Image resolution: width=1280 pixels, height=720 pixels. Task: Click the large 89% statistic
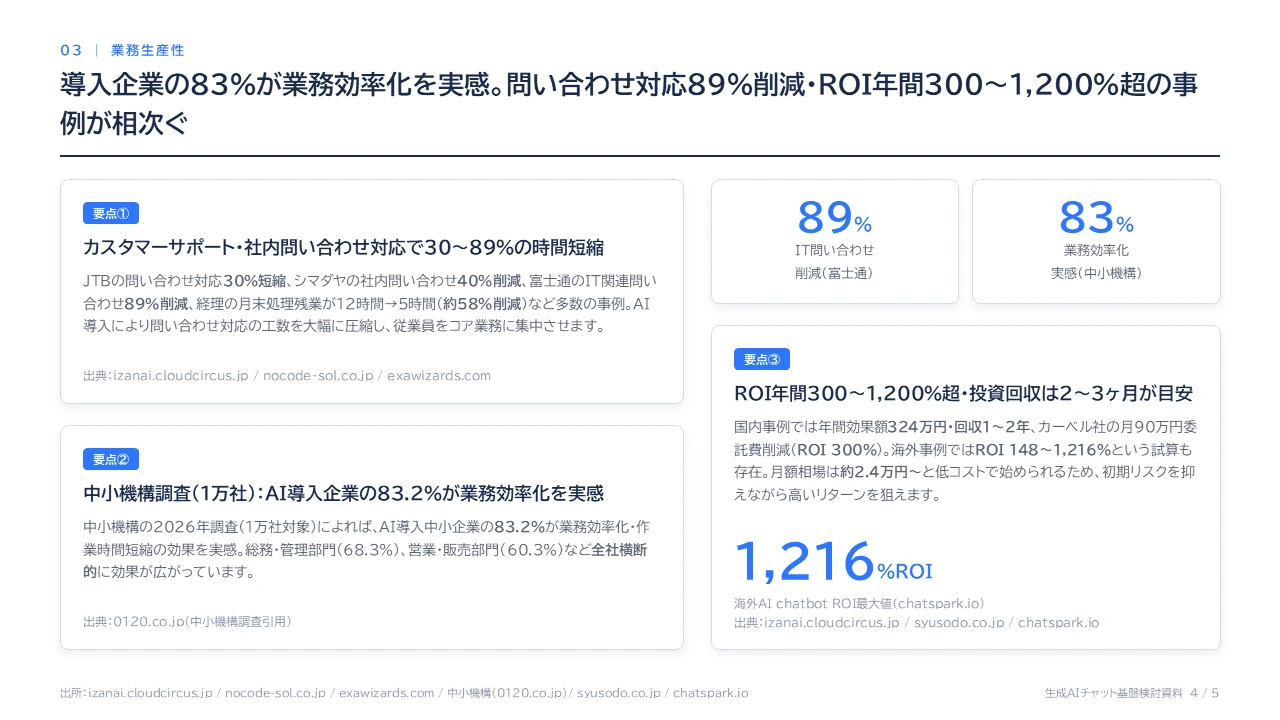coord(835,217)
